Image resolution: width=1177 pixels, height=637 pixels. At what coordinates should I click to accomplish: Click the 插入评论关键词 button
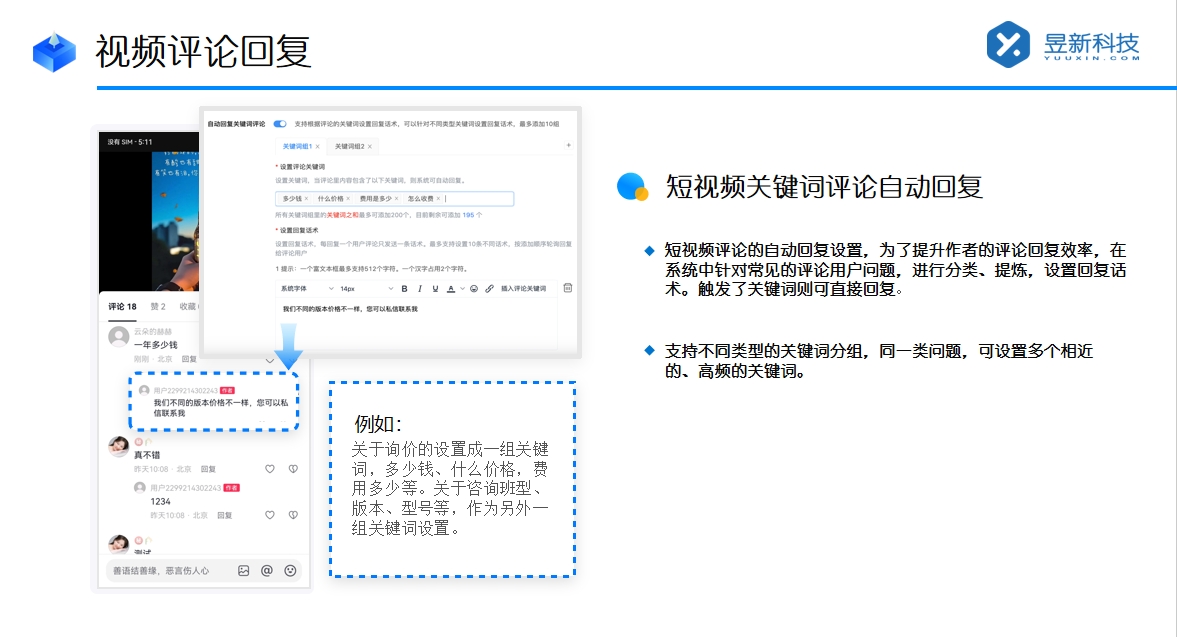click(523, 289)
